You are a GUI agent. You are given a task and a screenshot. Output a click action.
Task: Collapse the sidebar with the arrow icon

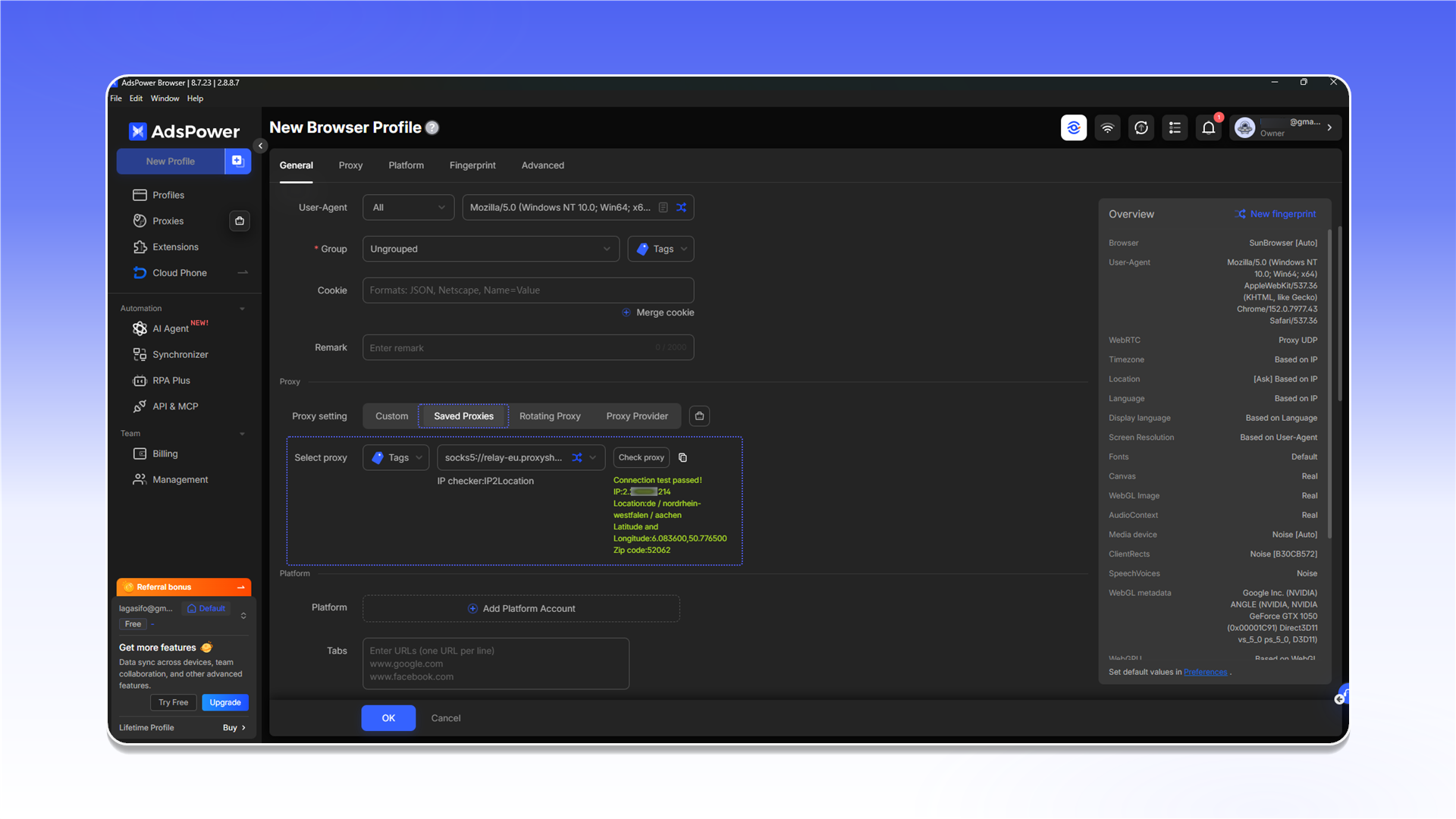click(x=260, y=146)
